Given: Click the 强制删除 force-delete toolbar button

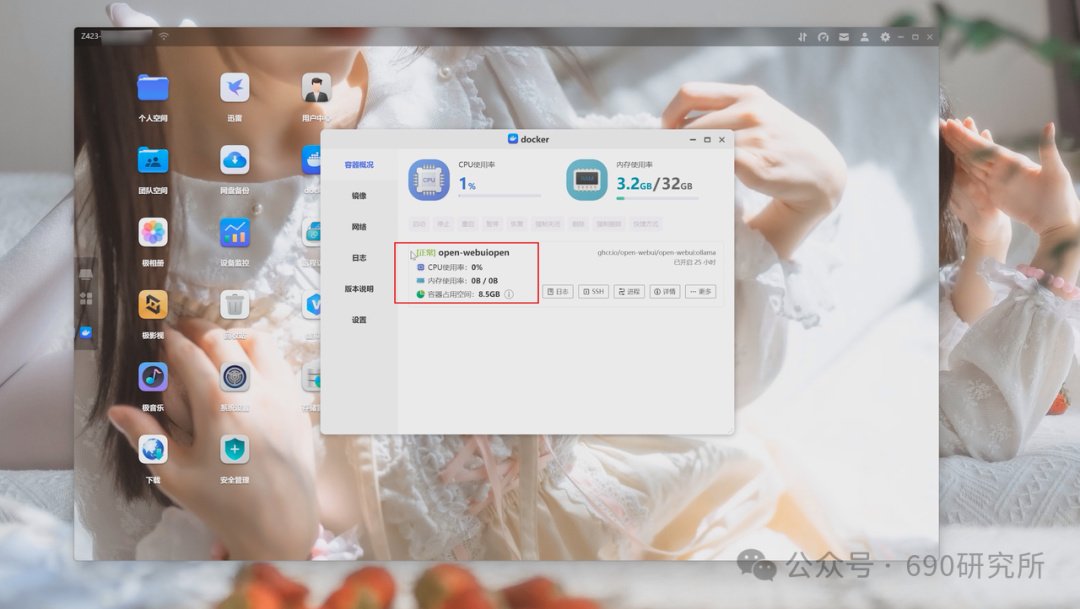Looking at the screenshot, I should [608, 224].
